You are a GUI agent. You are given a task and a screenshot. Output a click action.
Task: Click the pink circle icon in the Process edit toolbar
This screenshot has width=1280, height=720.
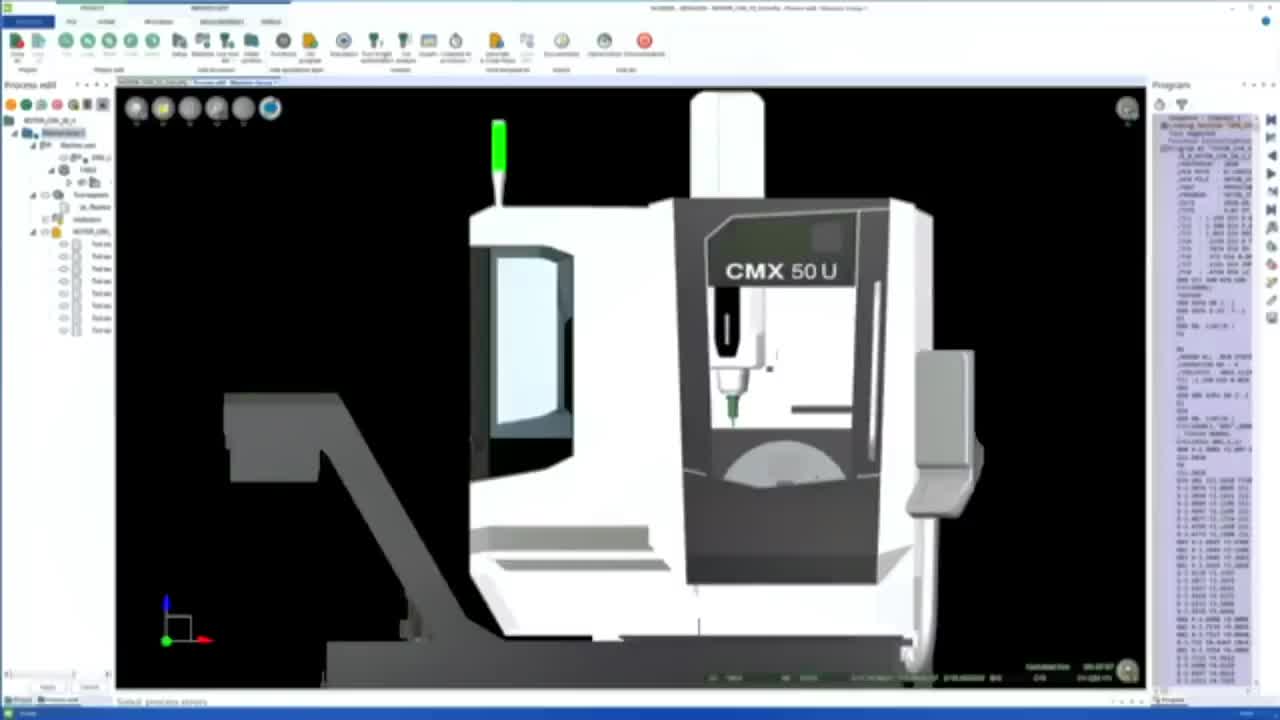coord(57,105)
